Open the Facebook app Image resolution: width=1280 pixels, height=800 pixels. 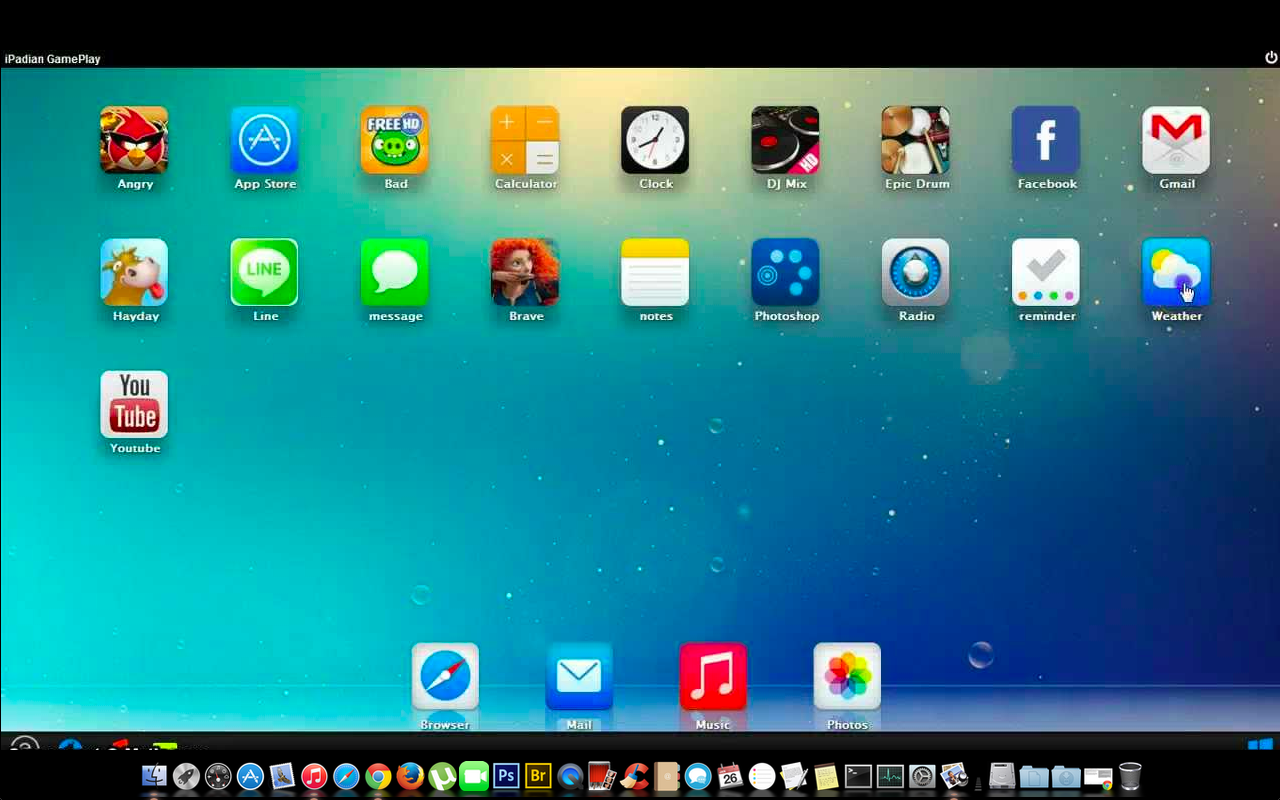(x=1046, y=140)
